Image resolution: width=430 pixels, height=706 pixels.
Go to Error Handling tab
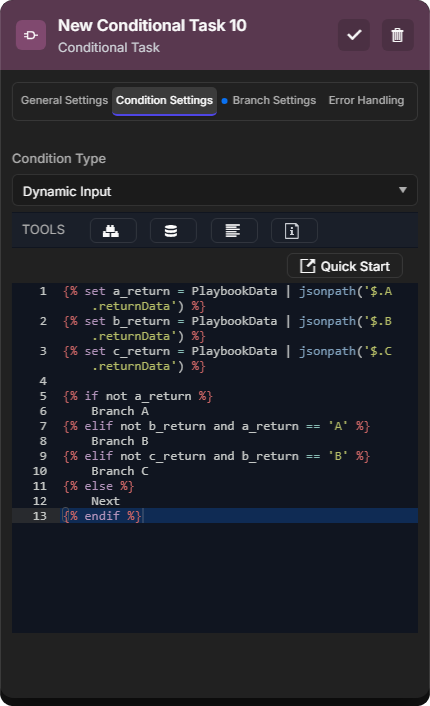click(x=366, y=100)
